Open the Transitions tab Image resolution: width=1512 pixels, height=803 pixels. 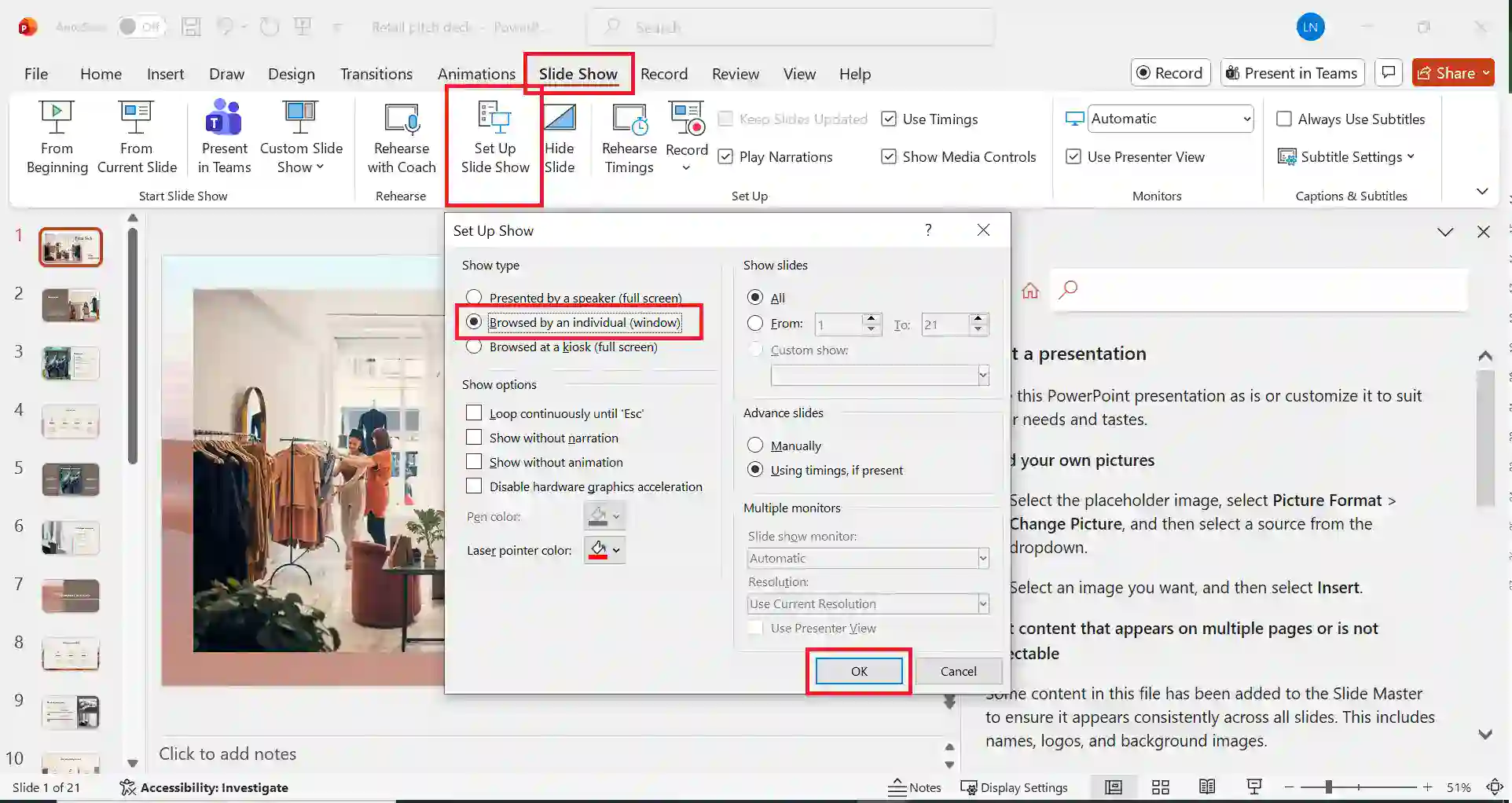pyautogui.click(x=376, y=74)
